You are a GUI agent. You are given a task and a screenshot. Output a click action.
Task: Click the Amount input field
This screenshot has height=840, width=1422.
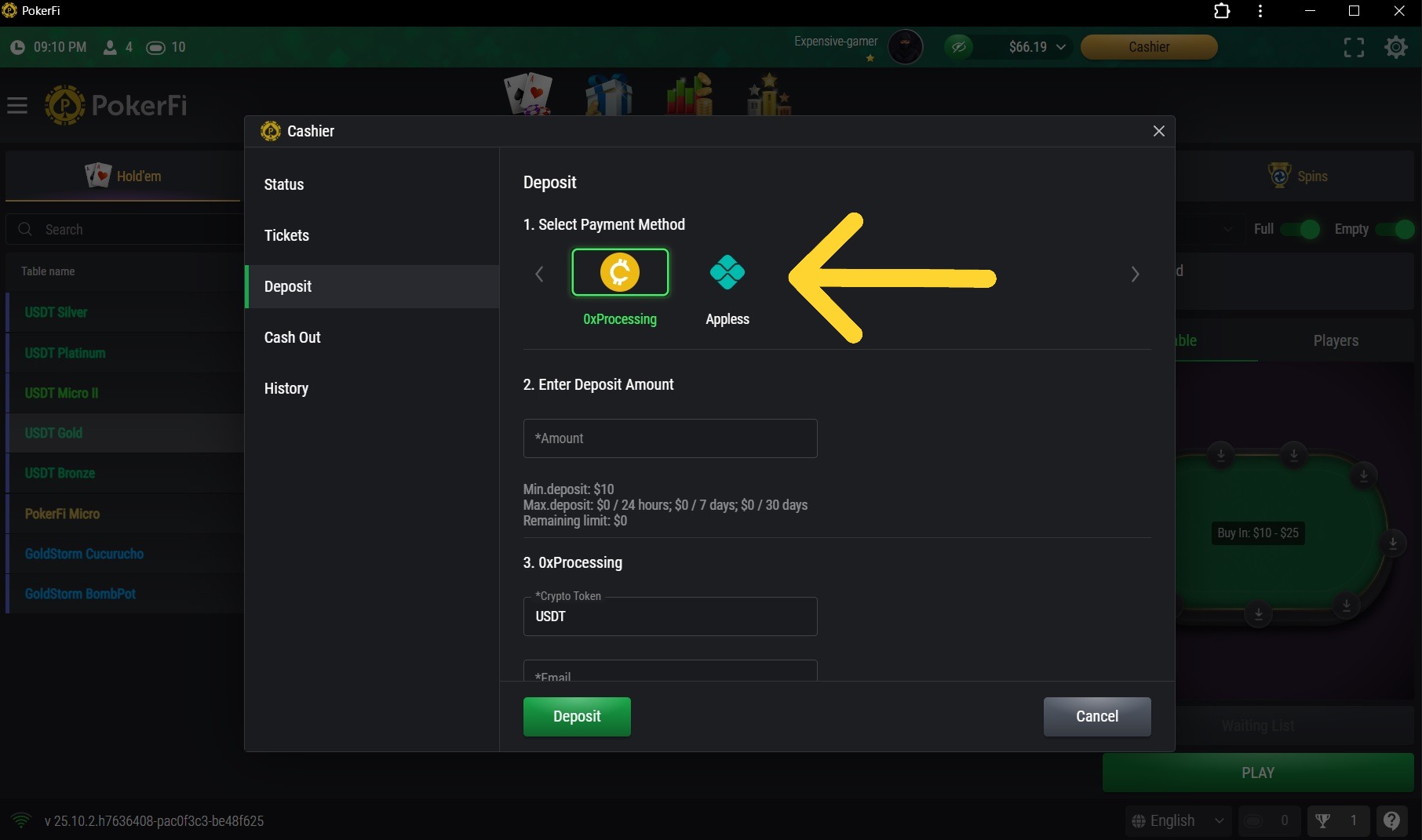pyautogui.click(x=669, y=438)
